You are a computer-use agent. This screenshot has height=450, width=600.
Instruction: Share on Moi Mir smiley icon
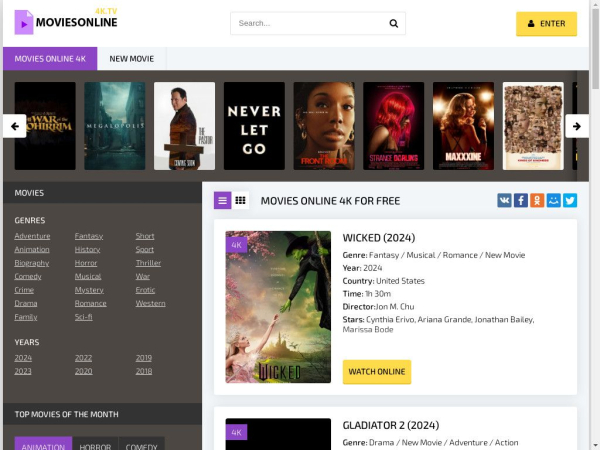pyautogui.click(x=554, y=201)
